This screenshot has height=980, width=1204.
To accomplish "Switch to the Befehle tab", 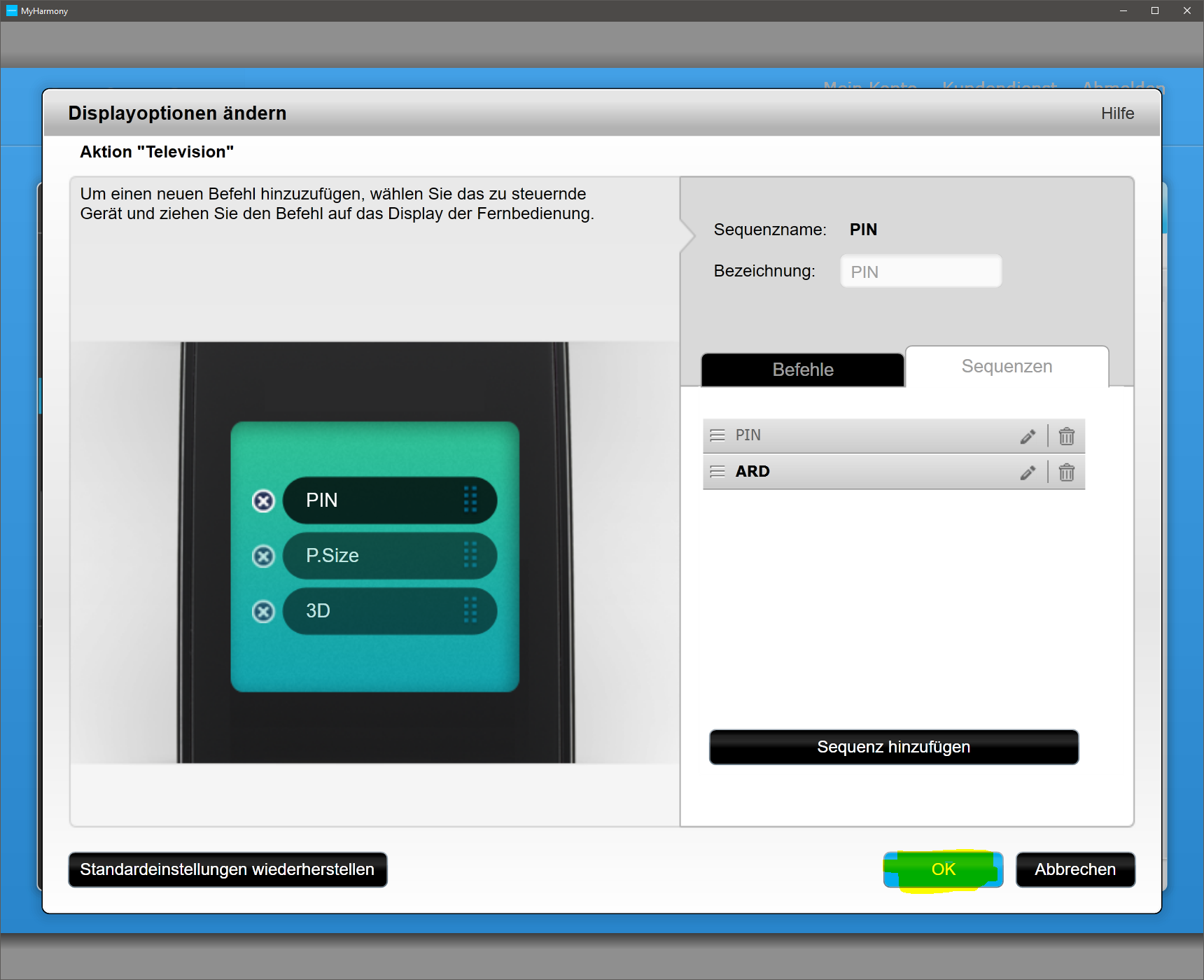I will tap(802, 370).
